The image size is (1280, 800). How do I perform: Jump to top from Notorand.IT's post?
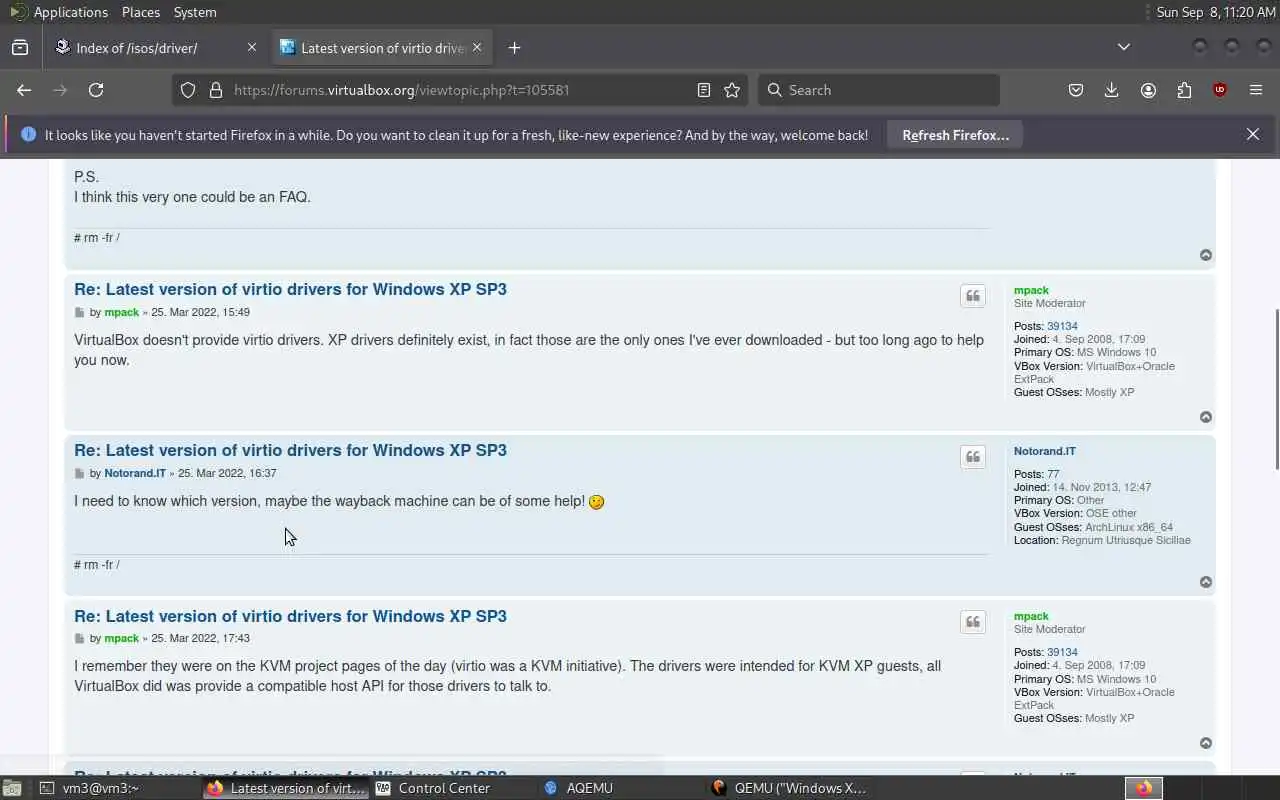click(1206, 582)
